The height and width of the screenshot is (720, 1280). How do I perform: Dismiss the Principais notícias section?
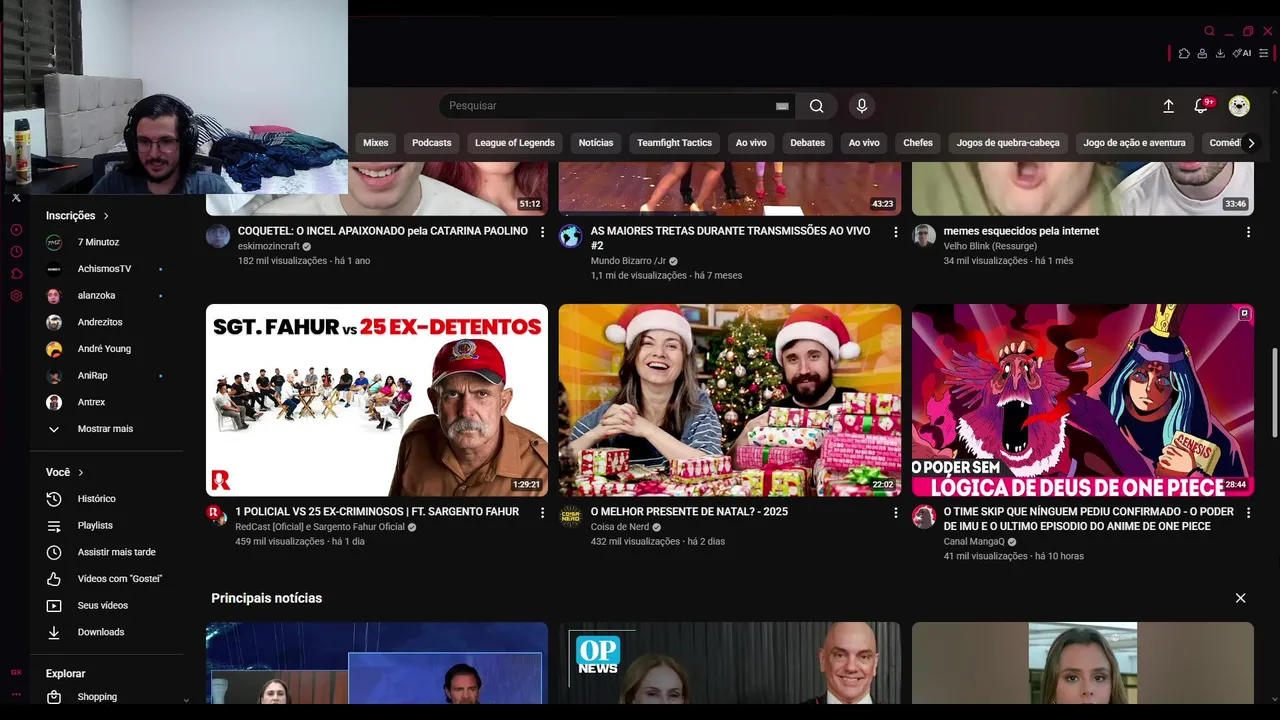point(1240,598)
